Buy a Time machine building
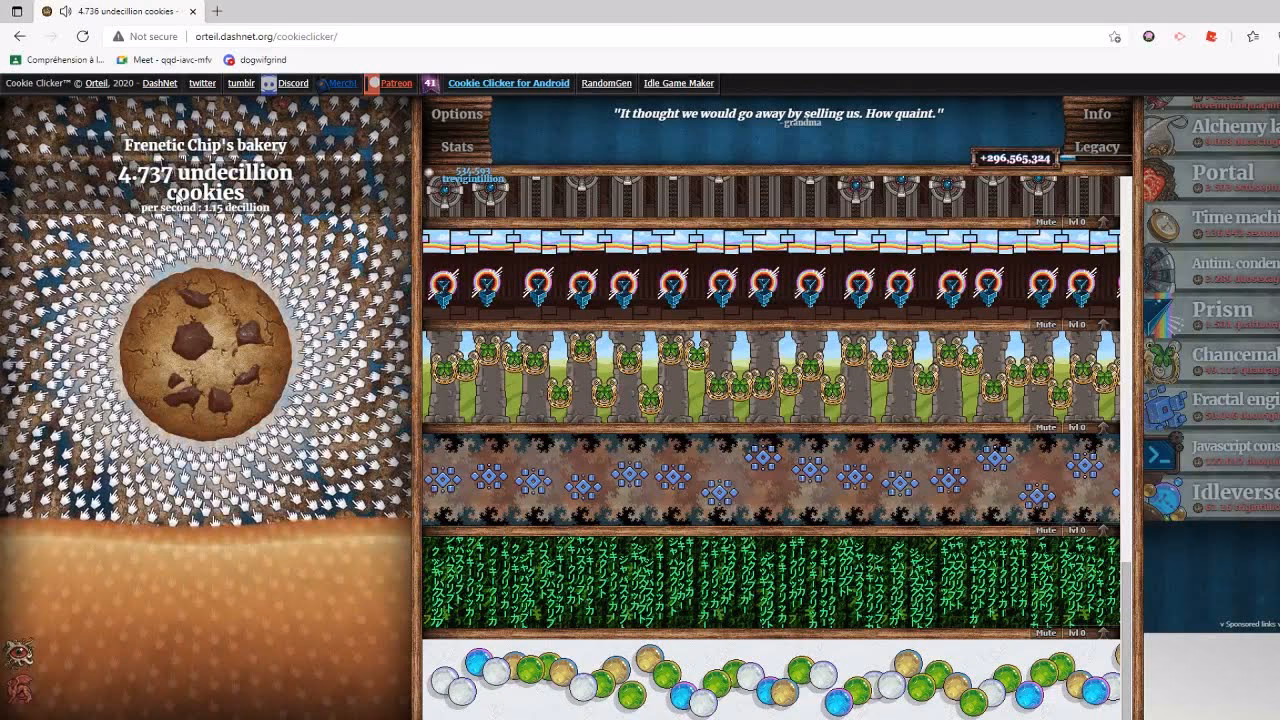This screenshot has width=1280, height=720. pyautogui.click(x=1212, y=224)
